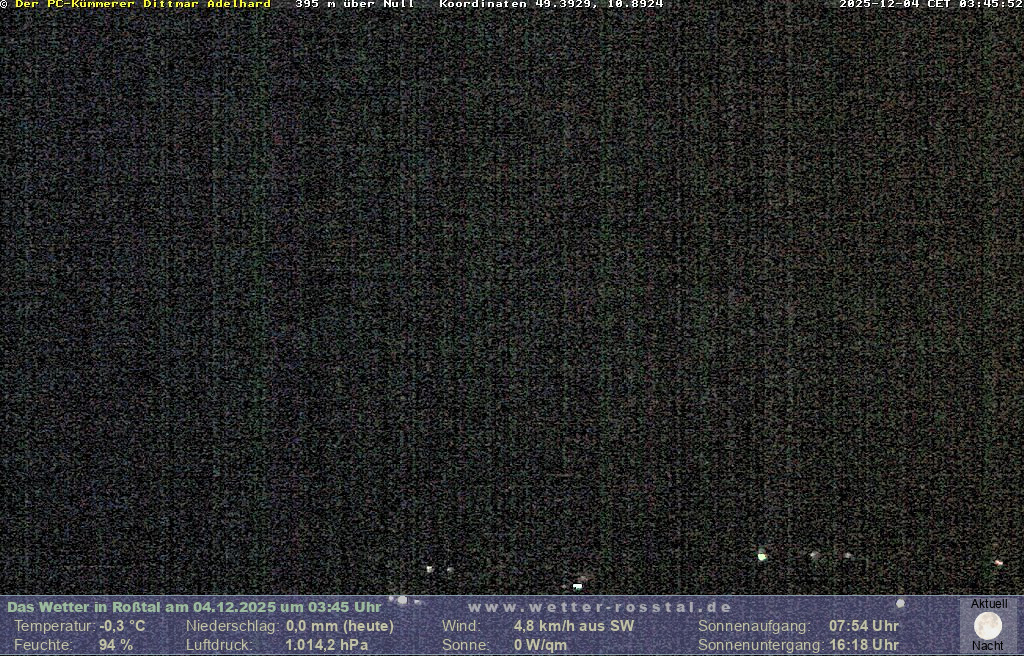Click the Koordinaten 49.3929, 10.8924 text
This screenshot has height=656, width=1024.
click(x=551, y=5)
